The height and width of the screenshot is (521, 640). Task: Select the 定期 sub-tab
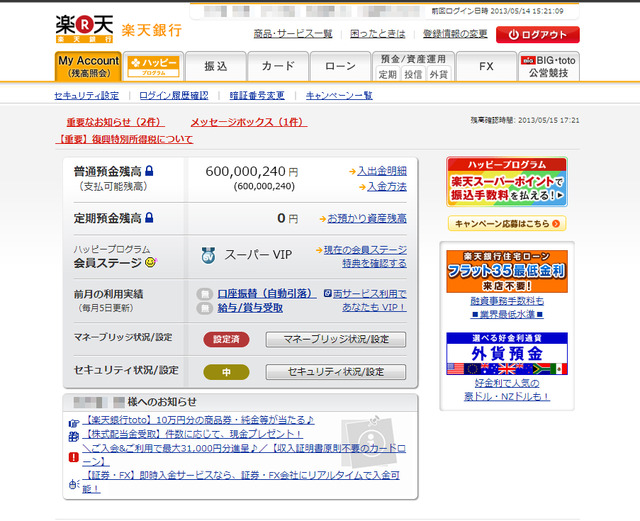click(x=387, y=74)
